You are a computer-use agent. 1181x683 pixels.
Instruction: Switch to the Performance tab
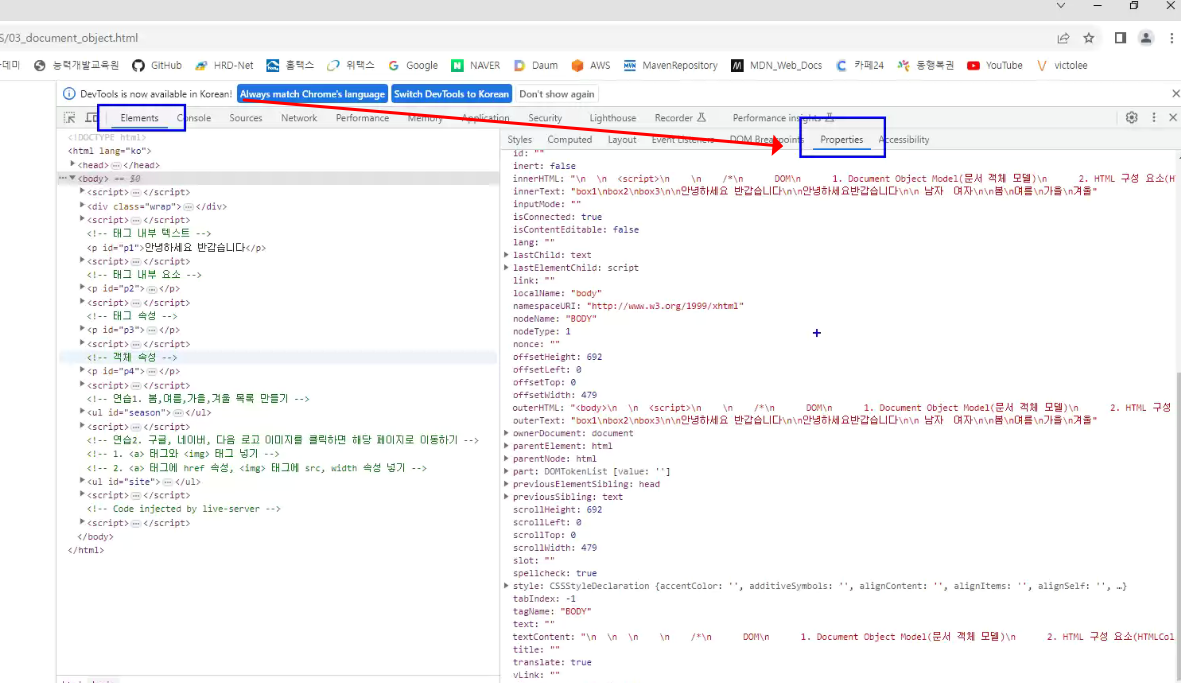click(362, 118)
